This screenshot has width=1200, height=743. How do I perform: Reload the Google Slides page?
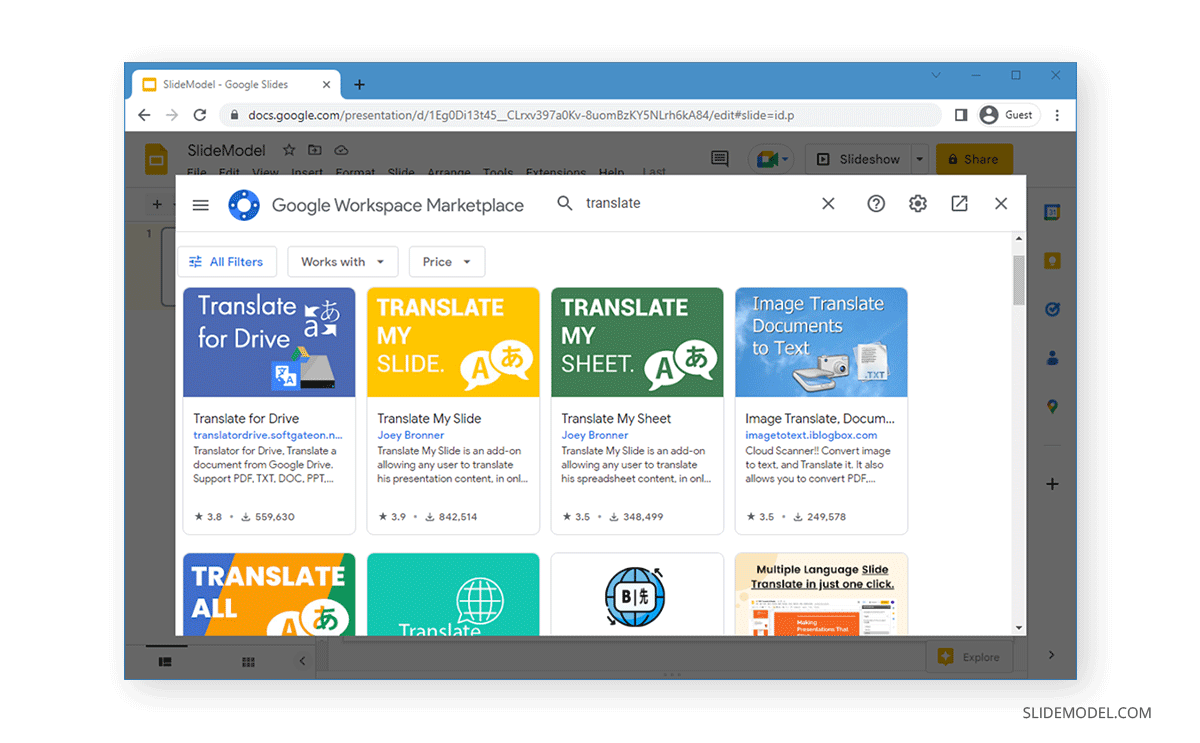coord(200,115)
